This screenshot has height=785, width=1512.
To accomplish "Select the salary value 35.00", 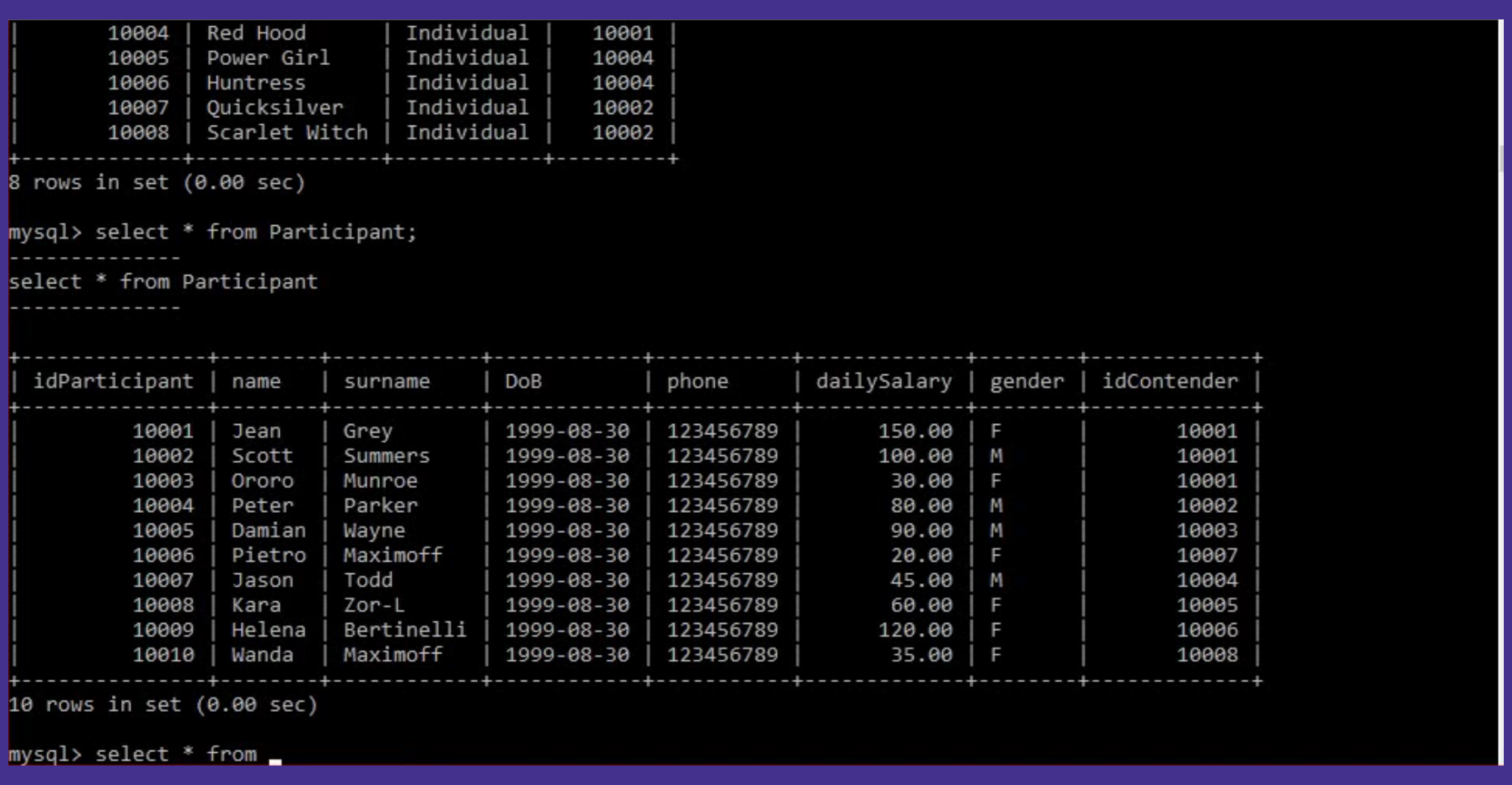I will point(921,654).
